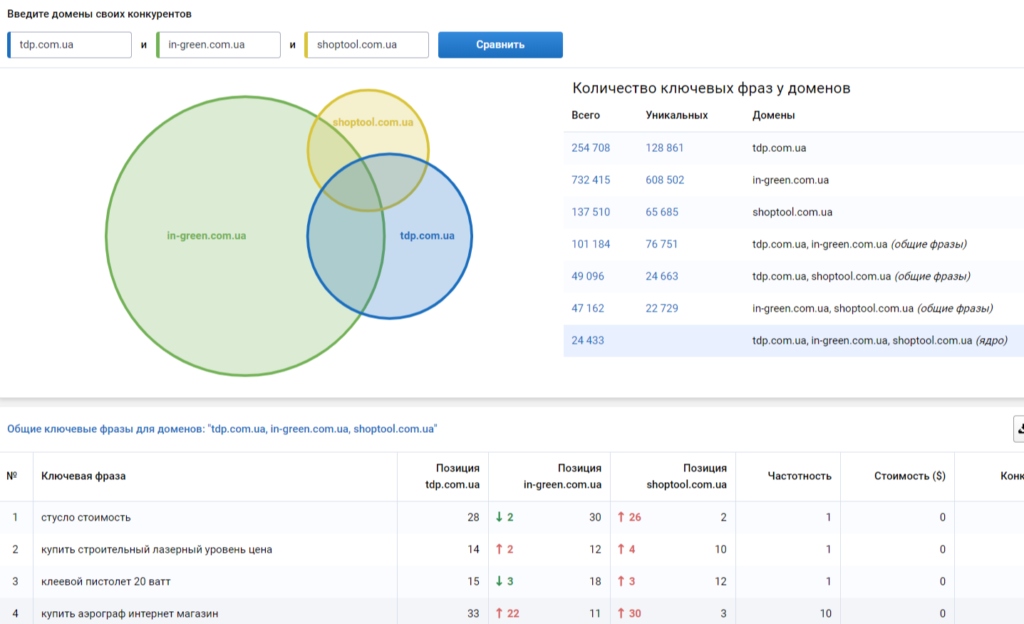This screenshot has width=1024, height=624.
Task: Select the shoptool.com.ua domain input field
Action: [x=367, y=45]
